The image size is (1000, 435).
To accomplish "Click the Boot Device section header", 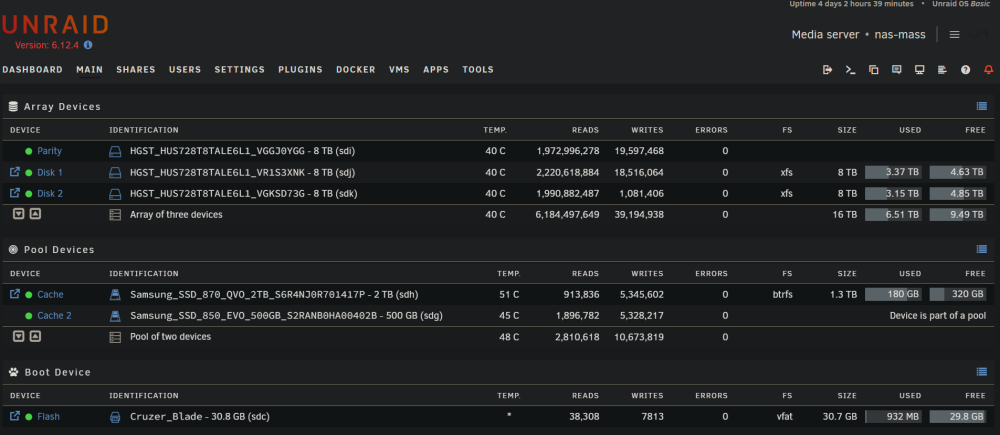I will (57, 372).
